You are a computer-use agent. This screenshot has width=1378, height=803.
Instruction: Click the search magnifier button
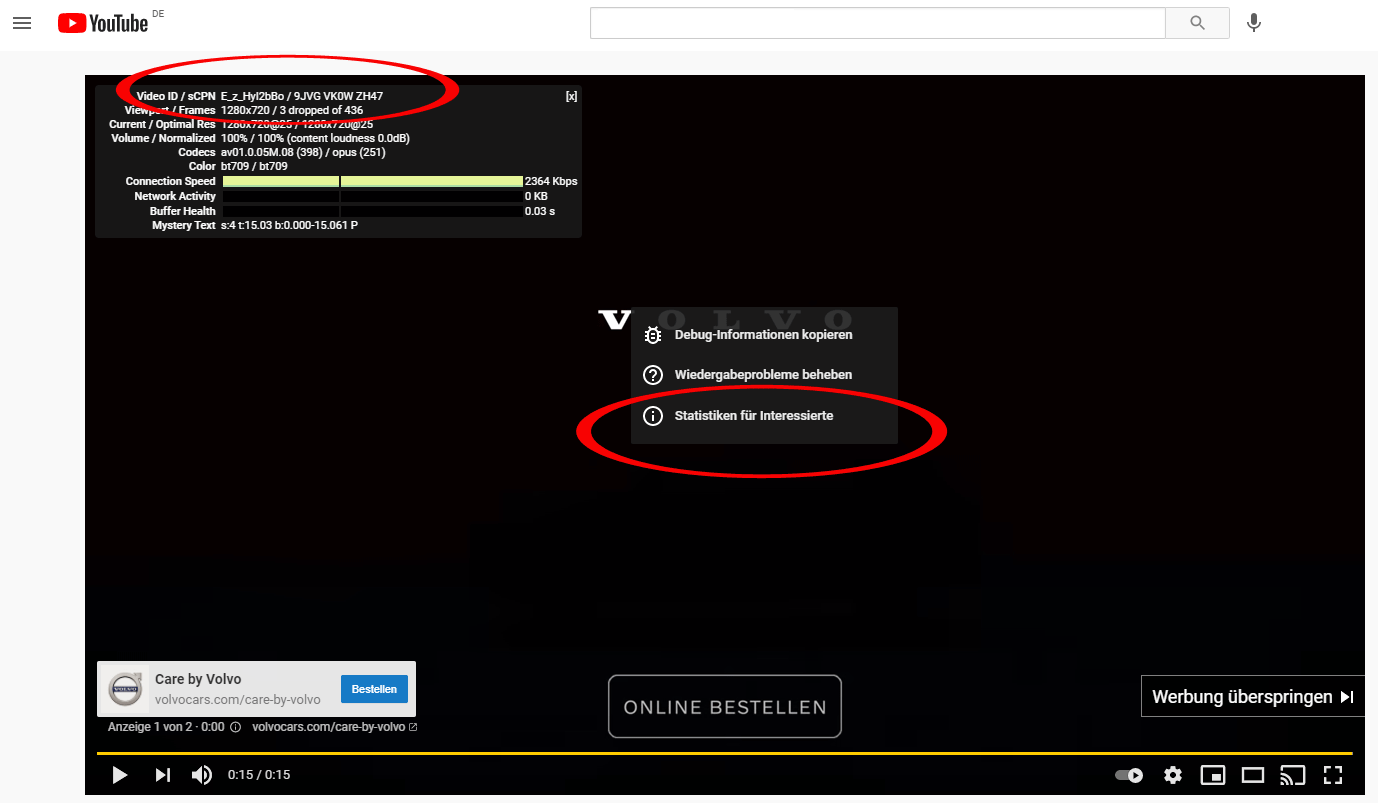click(x=1197, y=23)
